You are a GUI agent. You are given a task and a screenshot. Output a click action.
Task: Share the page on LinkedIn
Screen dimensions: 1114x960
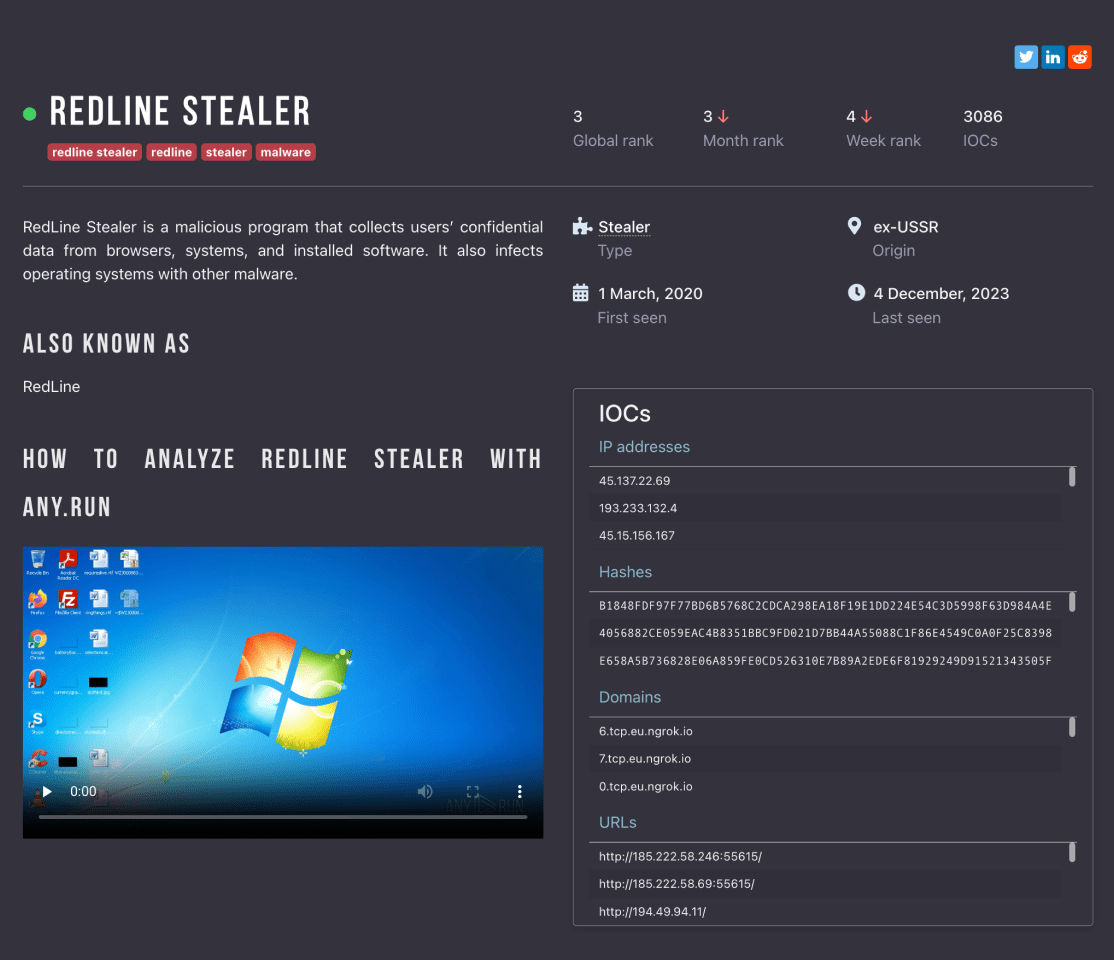pos(1052,57)
